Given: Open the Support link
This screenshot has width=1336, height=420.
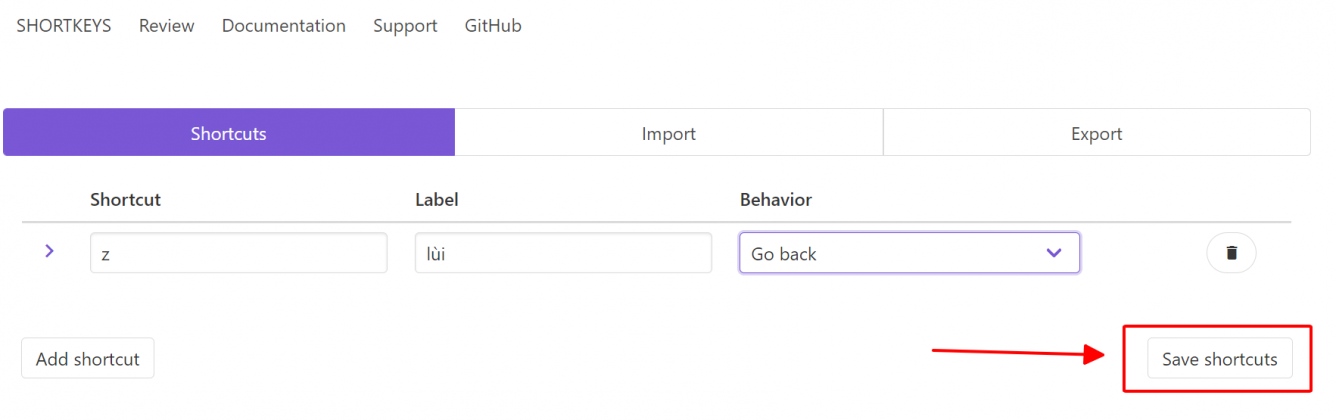Looking at the screenshot, I should pyautogui.click(x=405, y=26).
